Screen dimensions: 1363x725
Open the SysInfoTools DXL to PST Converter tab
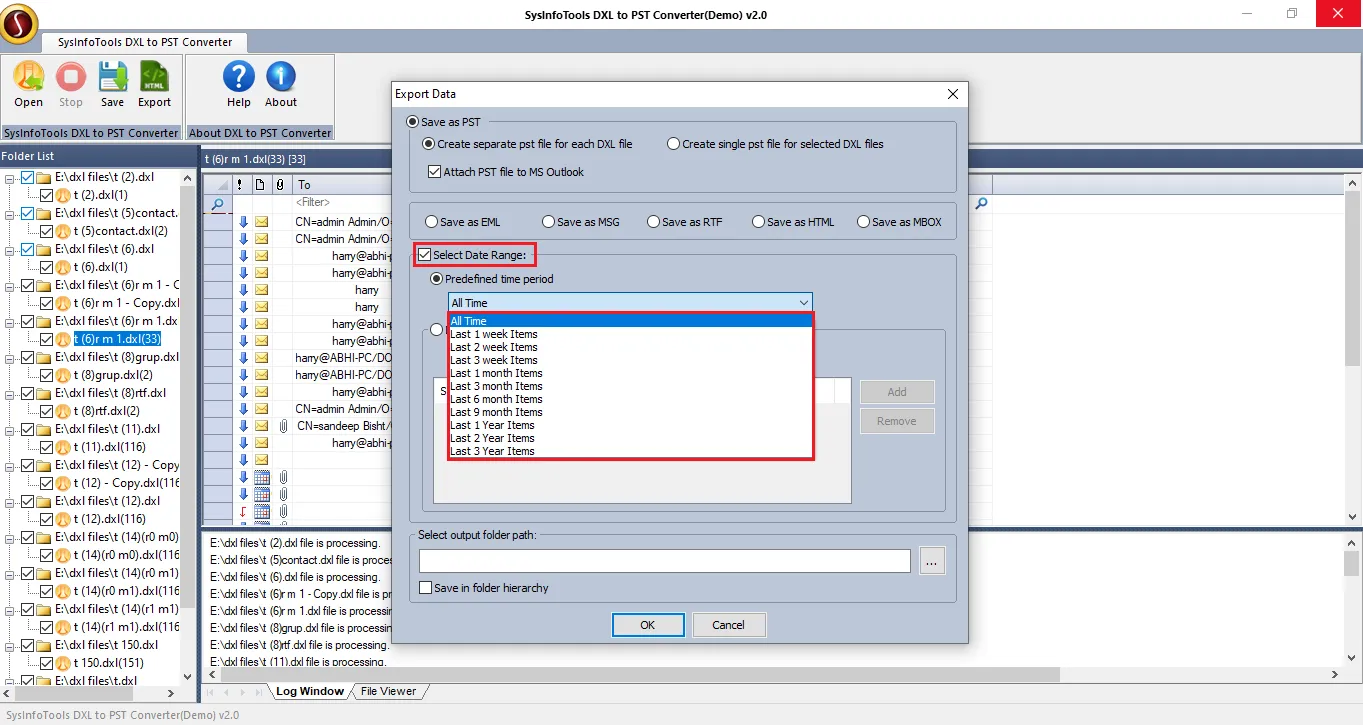tap(145, 42)
